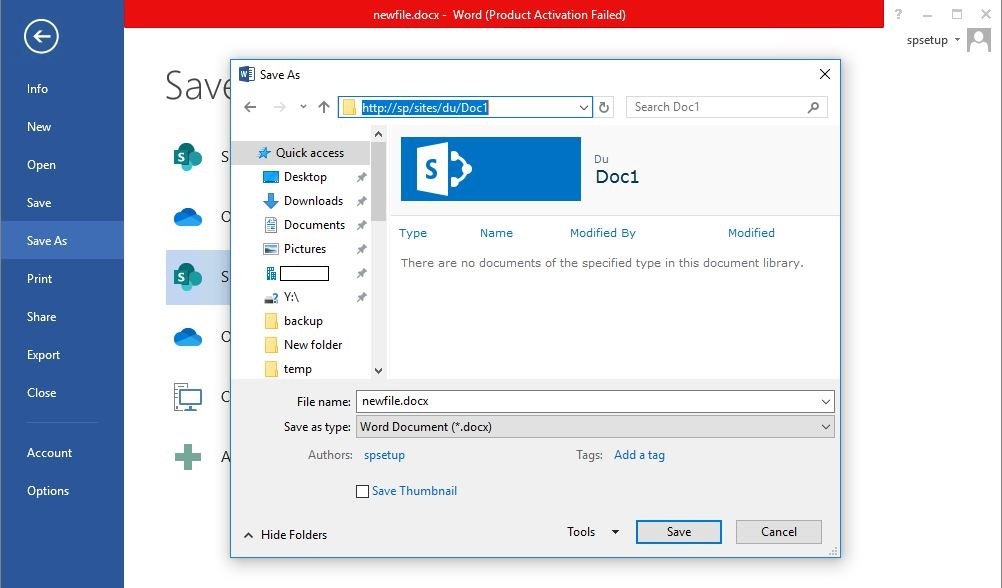Click Save in the backstage menu
Viewport: 1002px width, 588px height.
(39, 203)
